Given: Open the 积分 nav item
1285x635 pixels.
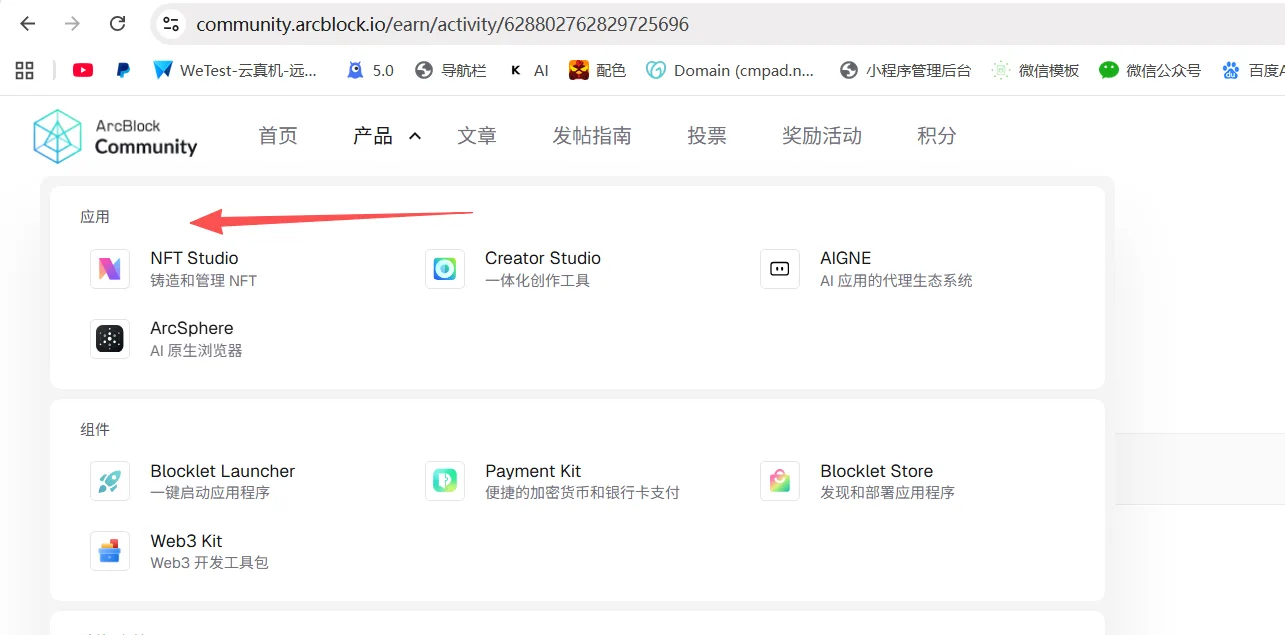Looking at the screenshot, I should (937, 136).
